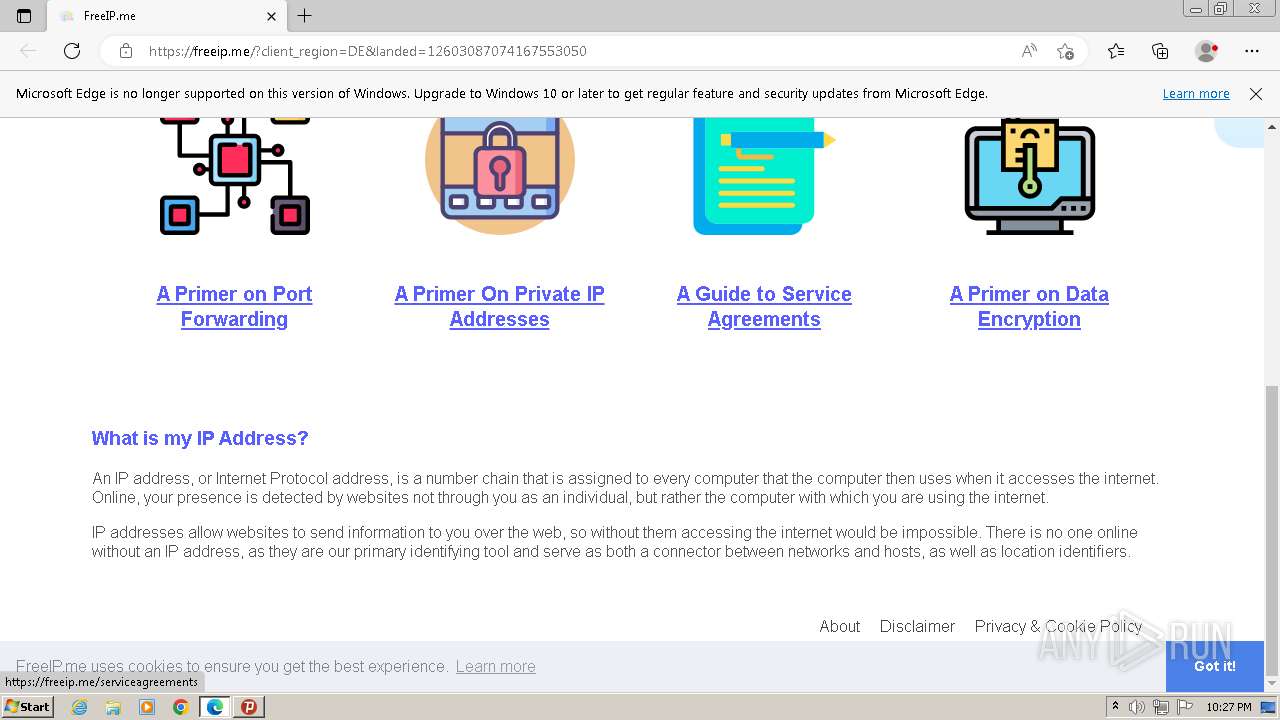Click the taskbar clock showing 10:27 PM
Viewport: 1280px width, 720px height.
1229,707
